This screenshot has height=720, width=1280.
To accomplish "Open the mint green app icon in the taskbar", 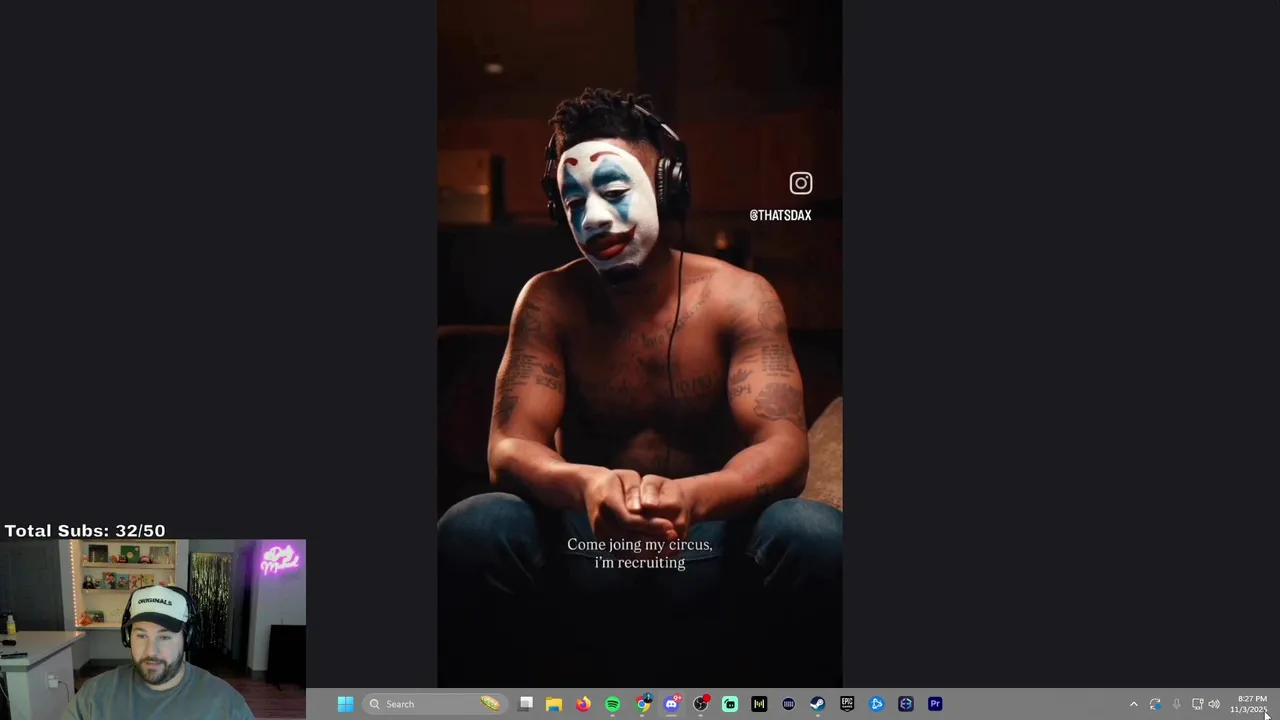I will click(730, 704).
